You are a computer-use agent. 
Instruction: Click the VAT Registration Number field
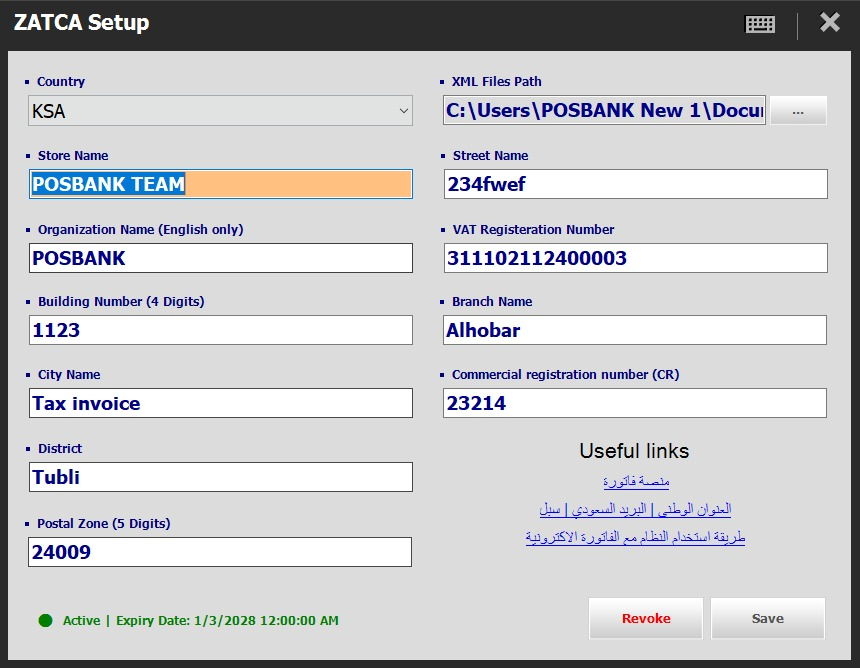tap(635, 258)
